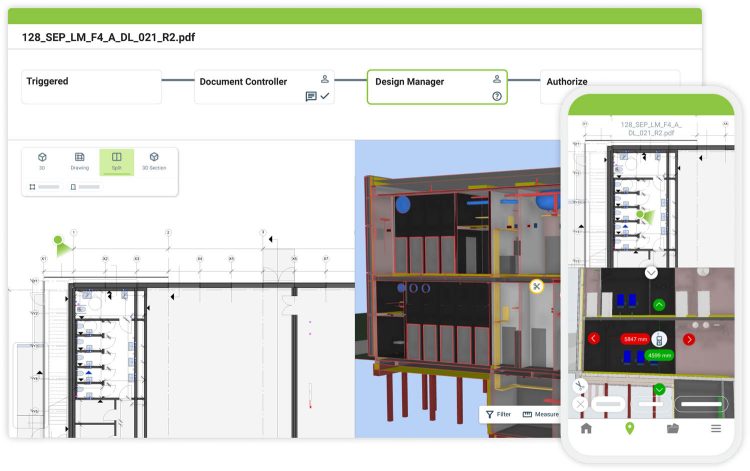Open the Document Controller comment icon
This screenshot has height=471, width=750.
coord(311,96)
